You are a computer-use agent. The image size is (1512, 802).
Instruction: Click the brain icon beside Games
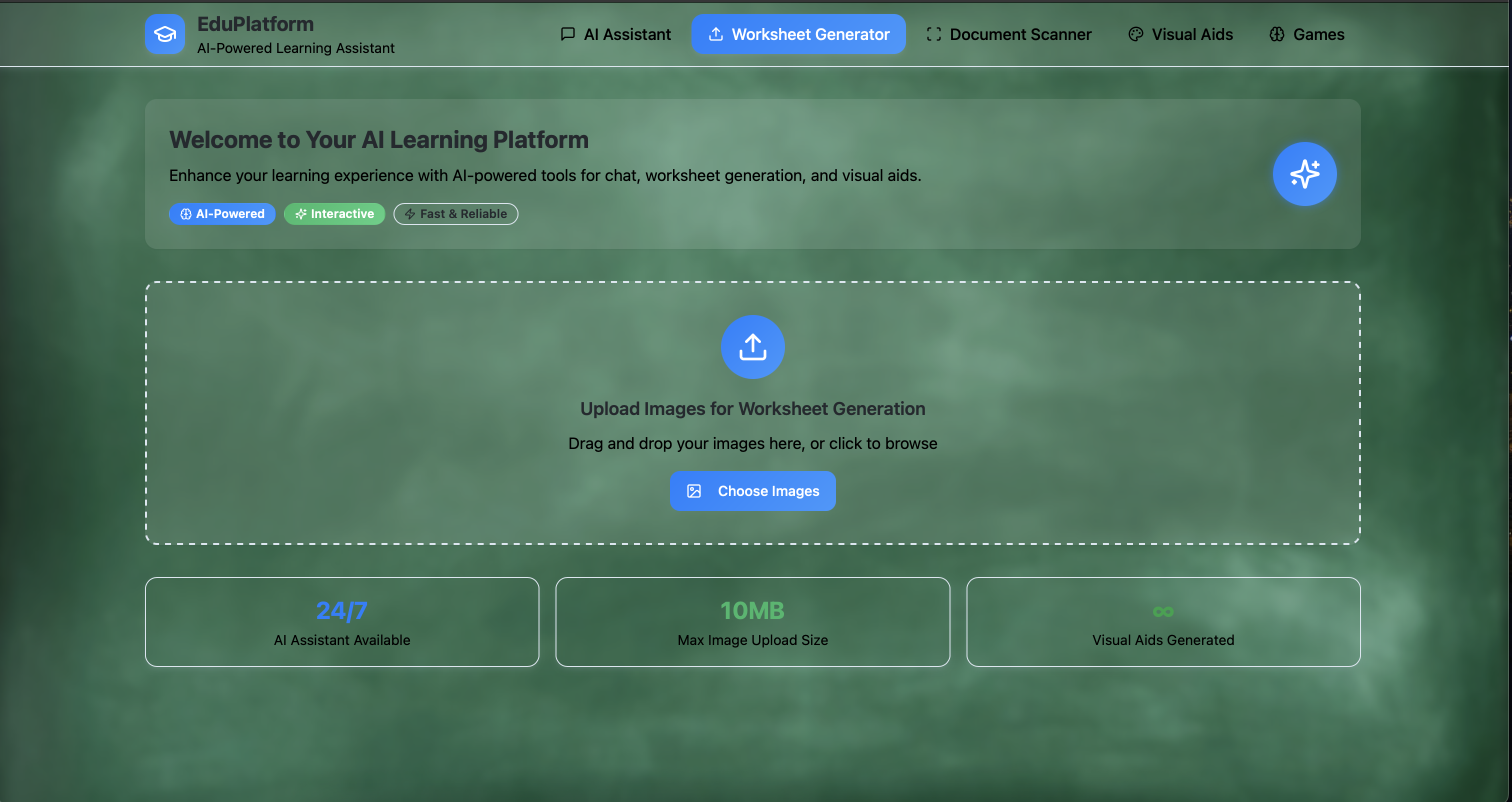pos(1276,34)
